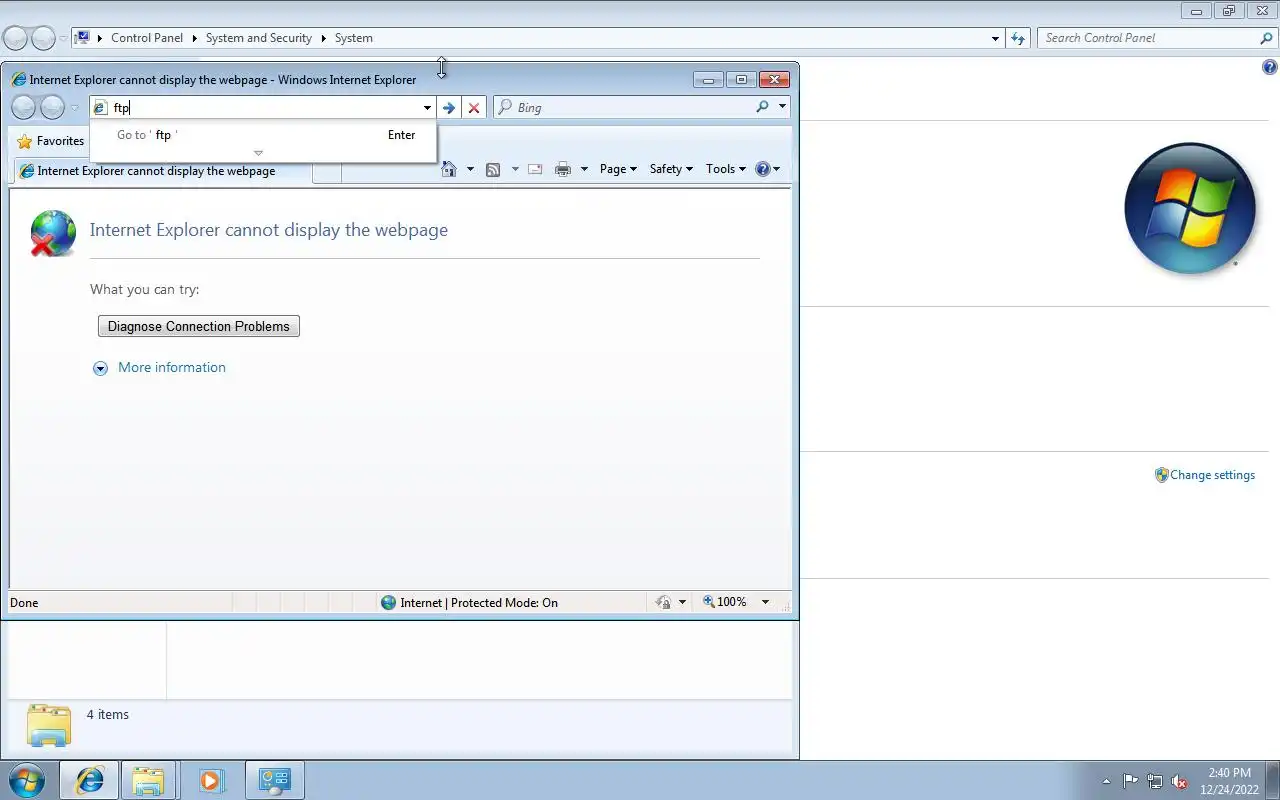This screenshot has height=800, width=1280.
Task: Click the 100% zoom level button
Action: [725, 602]
